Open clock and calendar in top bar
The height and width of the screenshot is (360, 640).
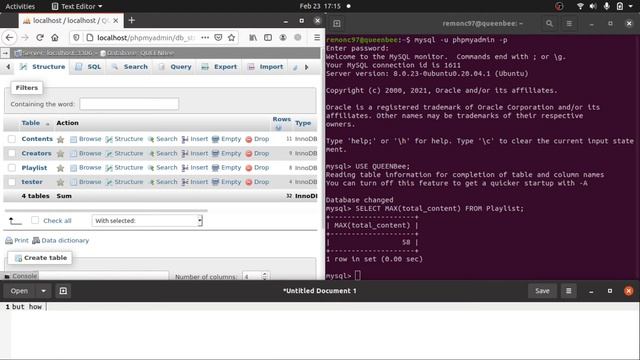pyautogui.click(x=320, y=6)
